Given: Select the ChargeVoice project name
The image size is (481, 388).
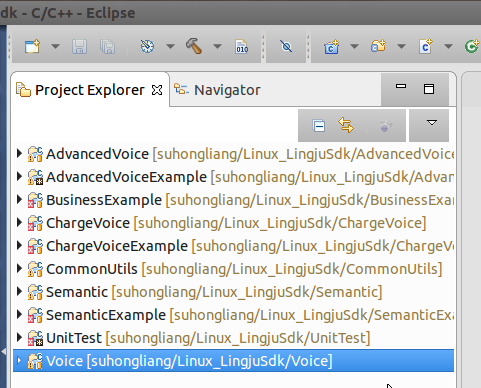Looking at the screenshot, I should (x=88, y=223).
